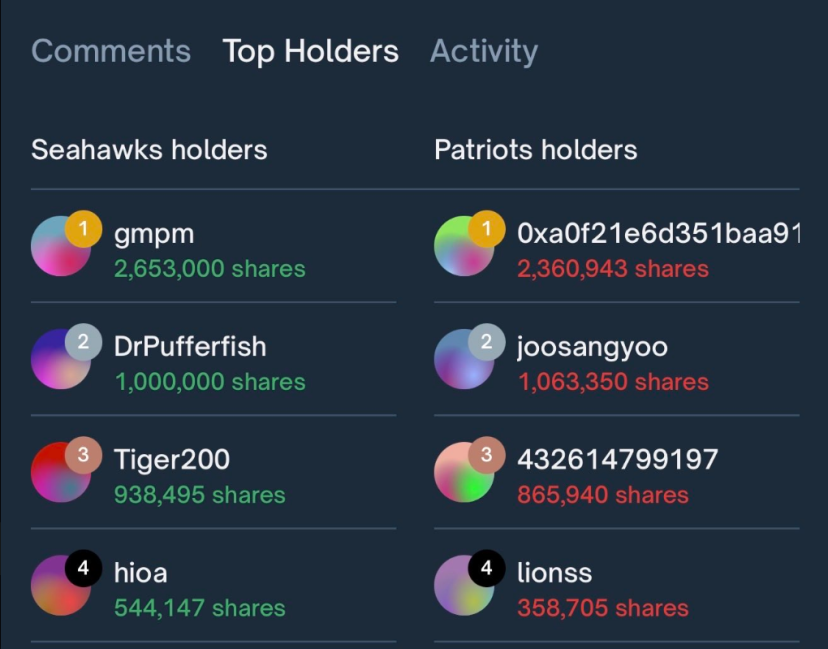Screen dimensions: 828x649
Task: Open the Tiger200 username link
Action: [x=172, y=460]
